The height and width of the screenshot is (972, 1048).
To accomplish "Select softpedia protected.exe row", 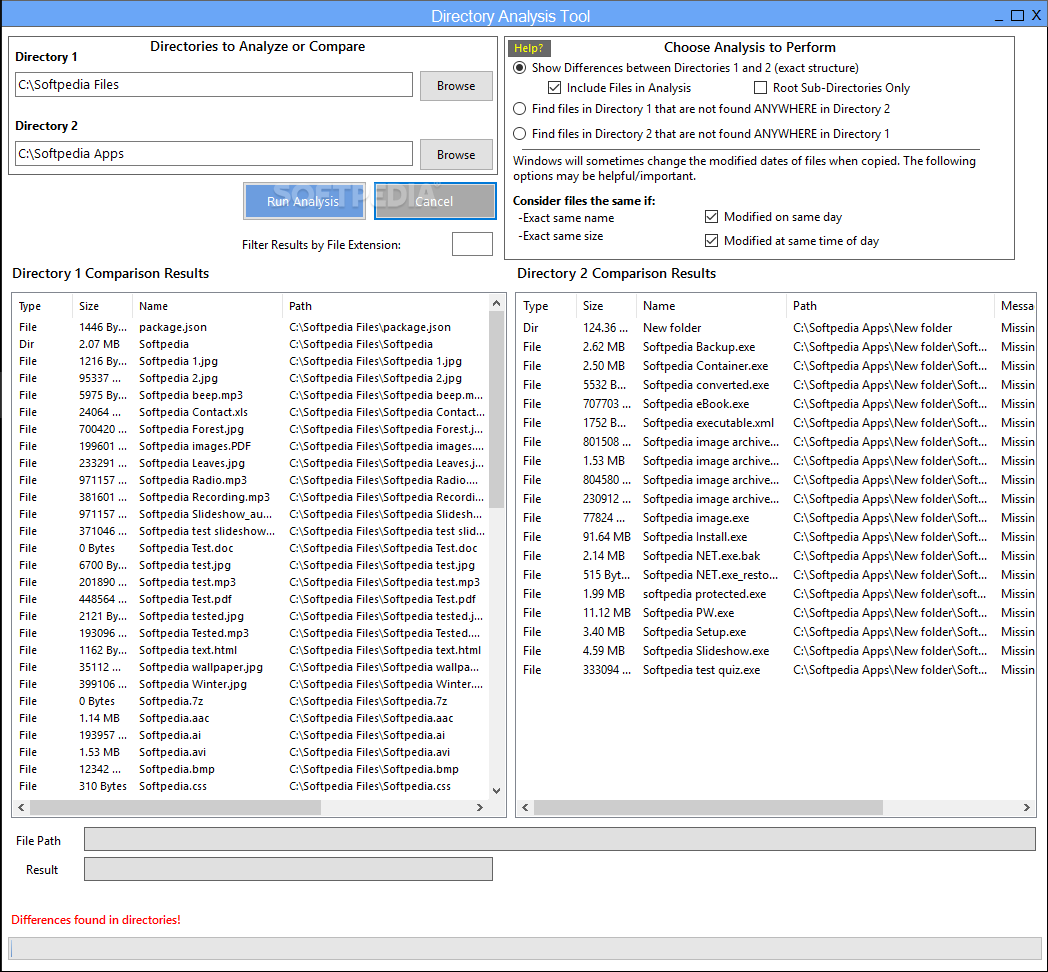I will [x=777, y=594].
